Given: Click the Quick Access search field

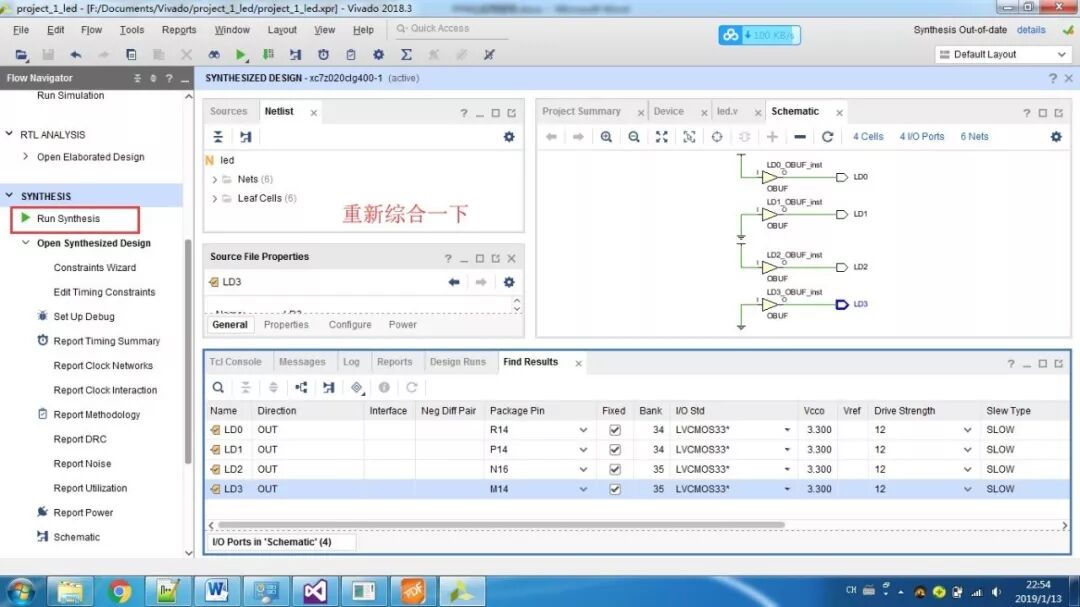Looking at the screenshot, I should tap(451, 28).
